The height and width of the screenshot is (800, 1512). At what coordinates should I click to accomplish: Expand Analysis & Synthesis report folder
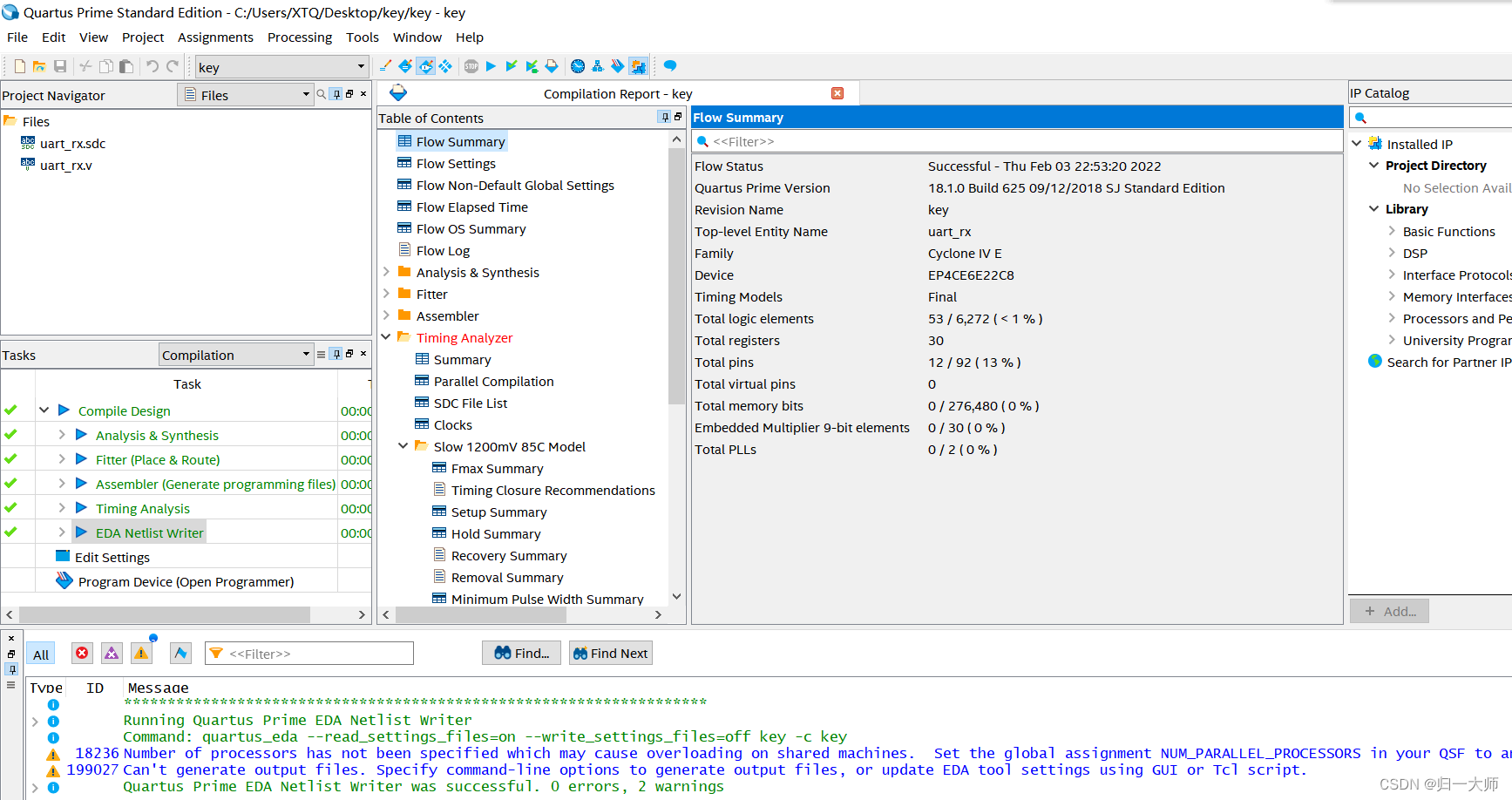point(386,272)
